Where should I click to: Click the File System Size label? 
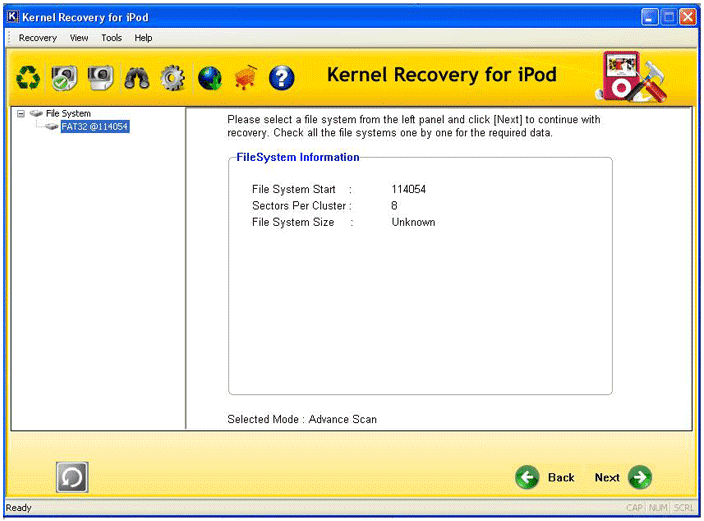click(293, 222)
